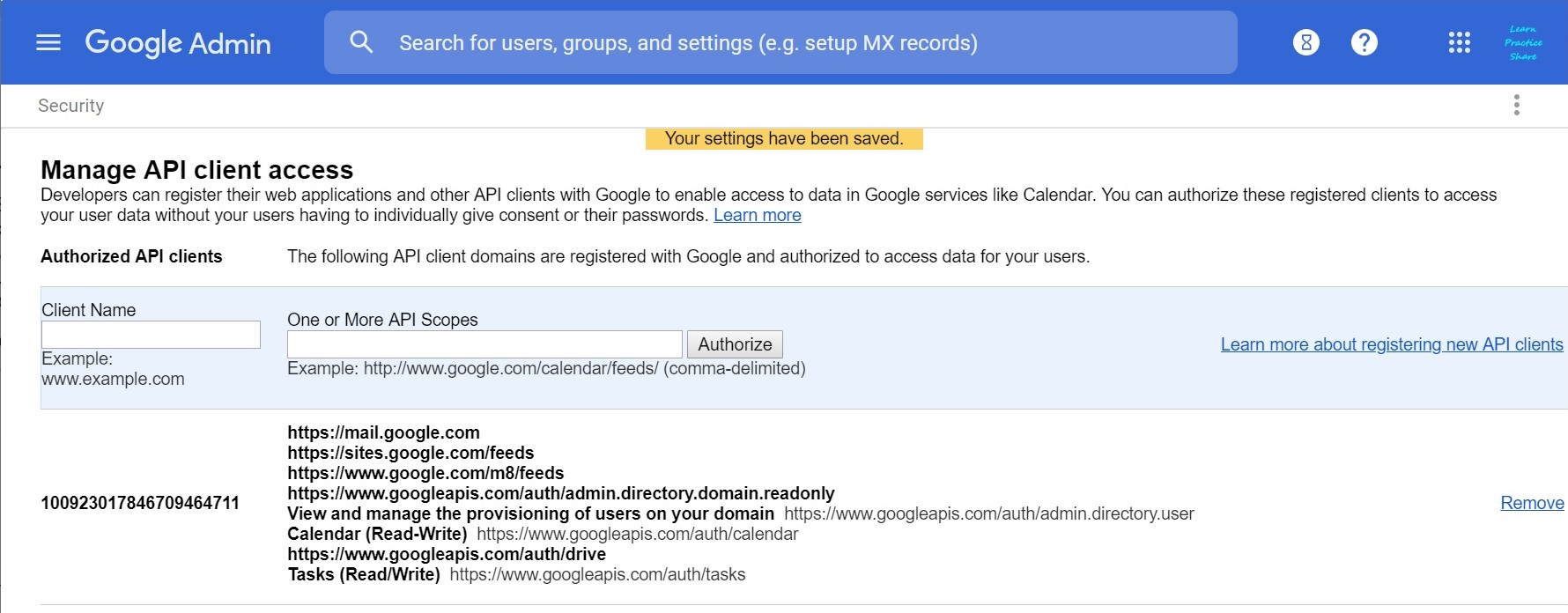1568x613 pixels.
Task: Click the https://www.google.com/m8/feeds scope
Action: [x=425, y=473]
